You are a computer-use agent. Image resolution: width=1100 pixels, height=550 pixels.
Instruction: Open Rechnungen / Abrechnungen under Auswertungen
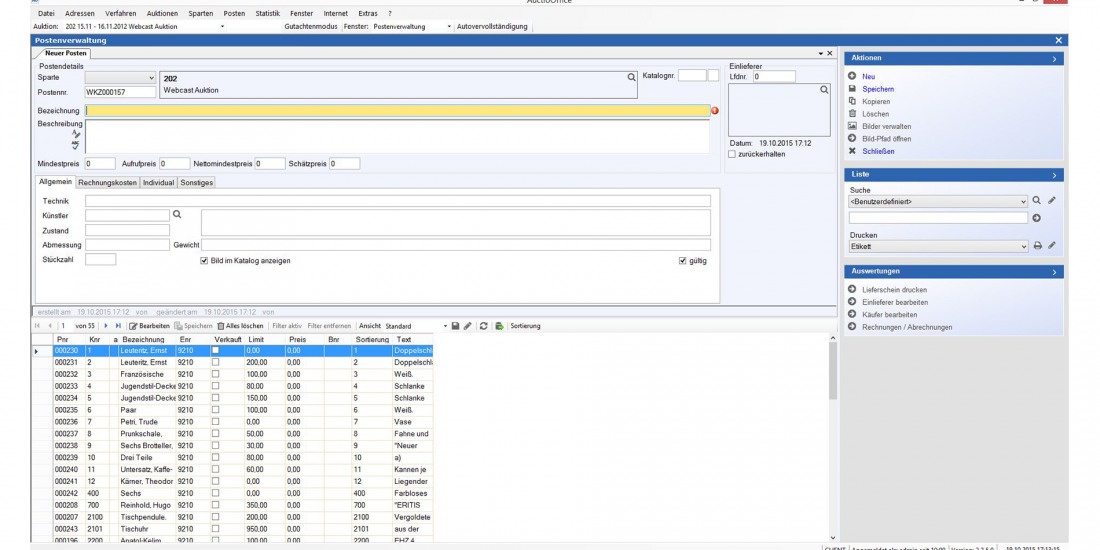coord(907,327)
